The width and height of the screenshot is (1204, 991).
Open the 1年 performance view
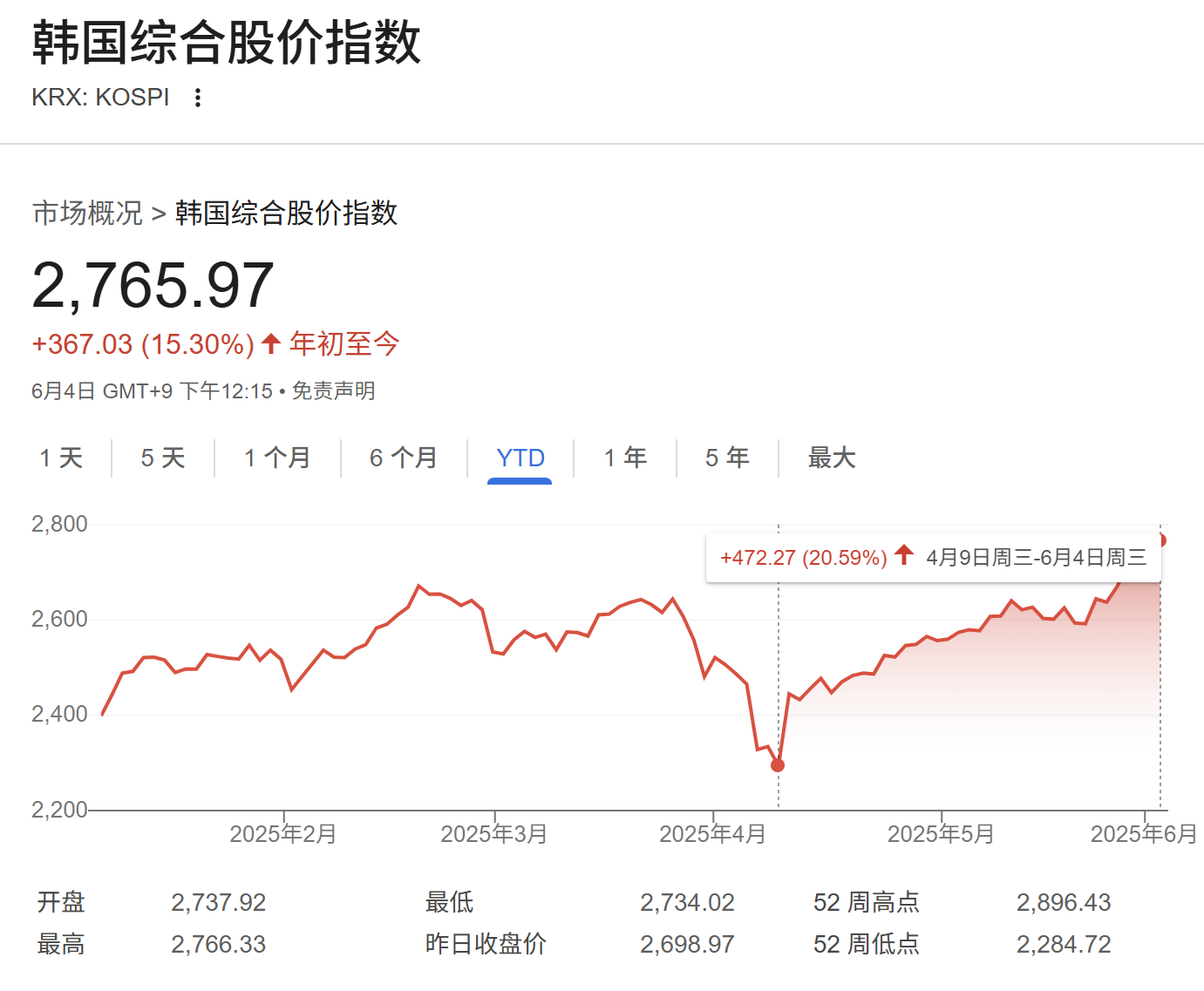click(x=624, y=457)
